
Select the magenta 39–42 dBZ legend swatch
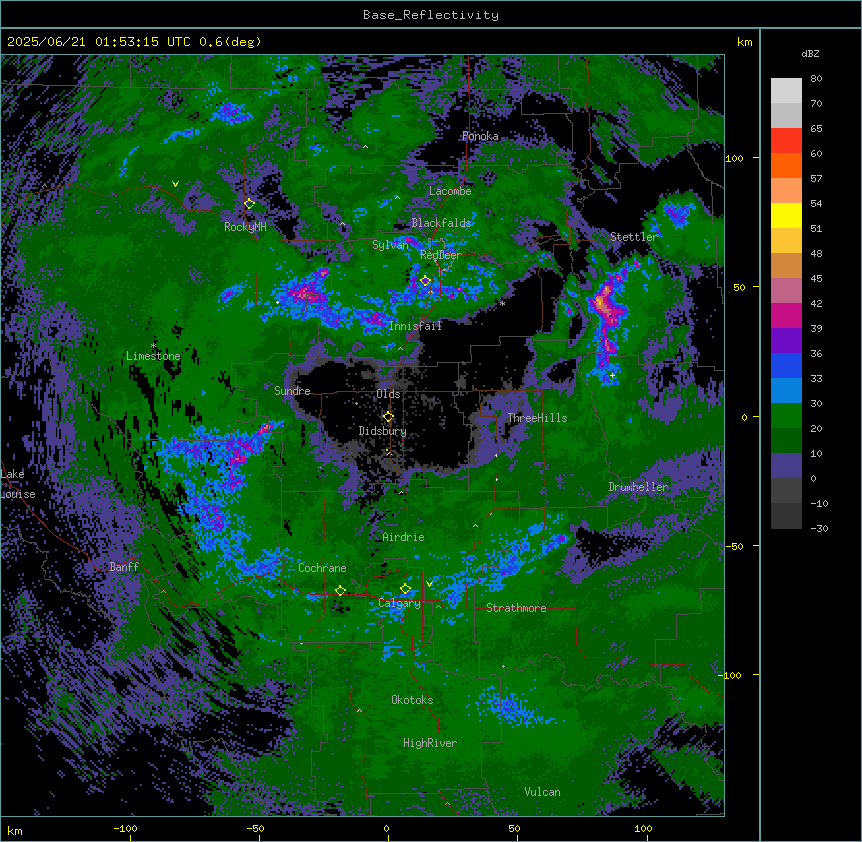click(x=786, y=316)
